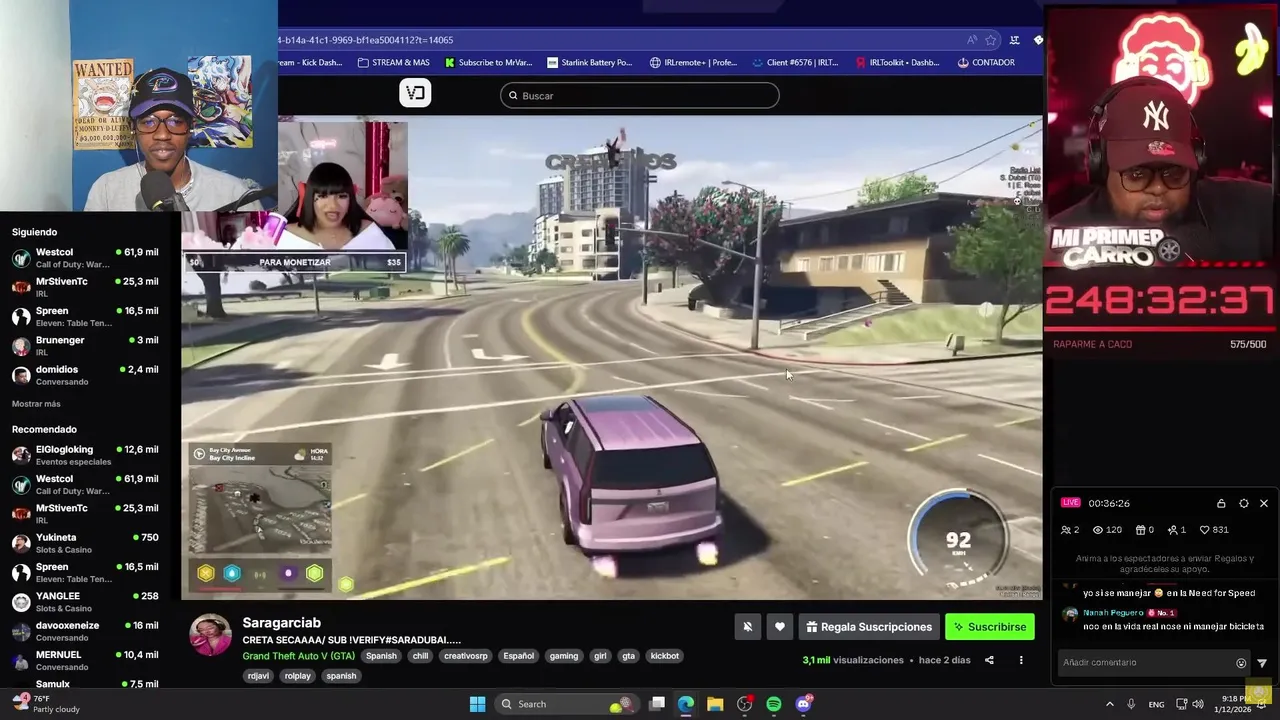Open weather widget 76°F Partly cloudy
This screenshot has height=720, width=1280.
[47, 704]
